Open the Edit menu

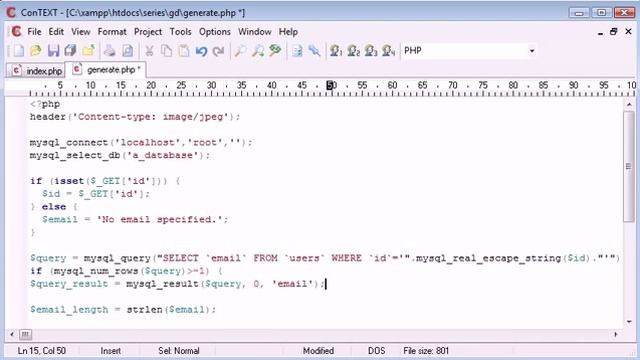(x=56, y=31)
